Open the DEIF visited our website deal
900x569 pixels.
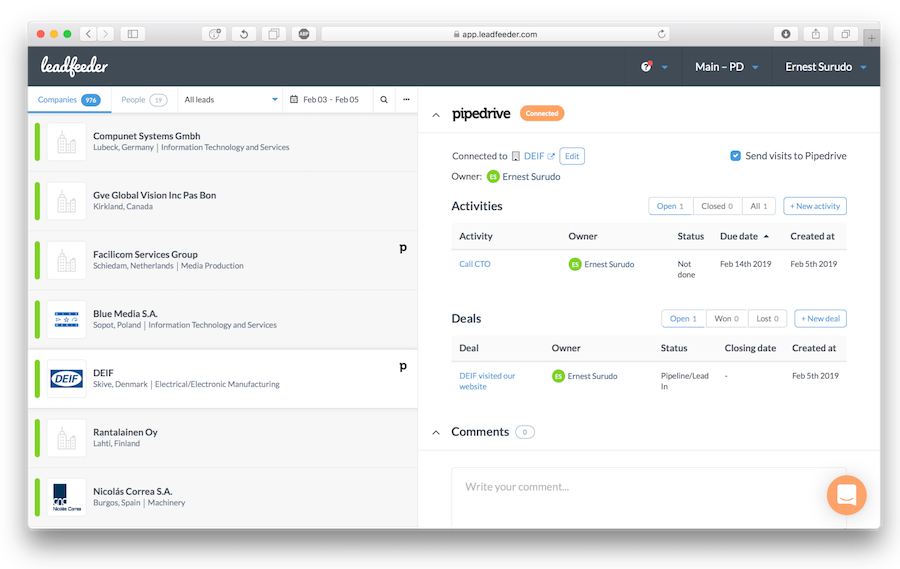tap(487, 381)
